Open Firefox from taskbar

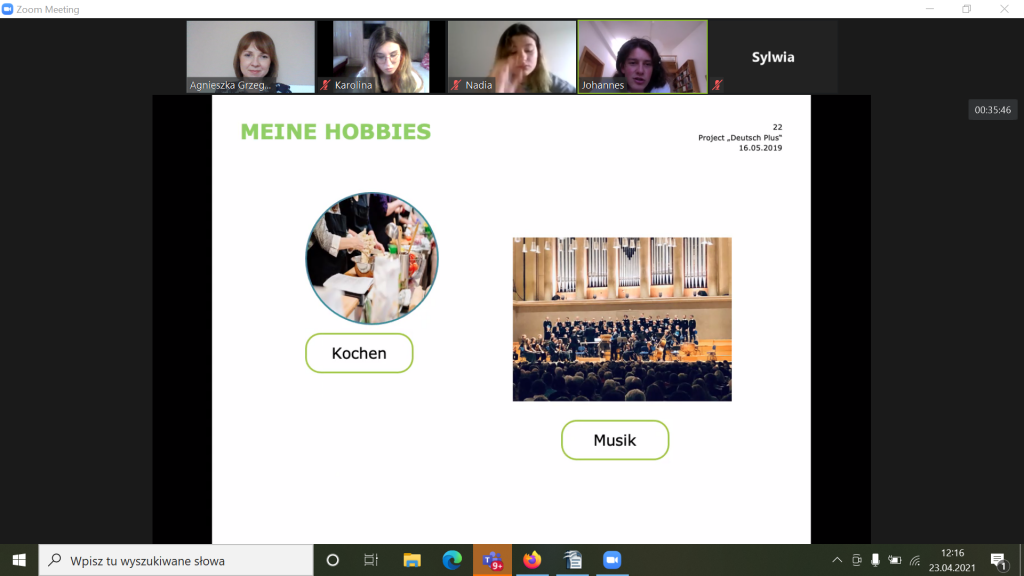click(532, 560)
